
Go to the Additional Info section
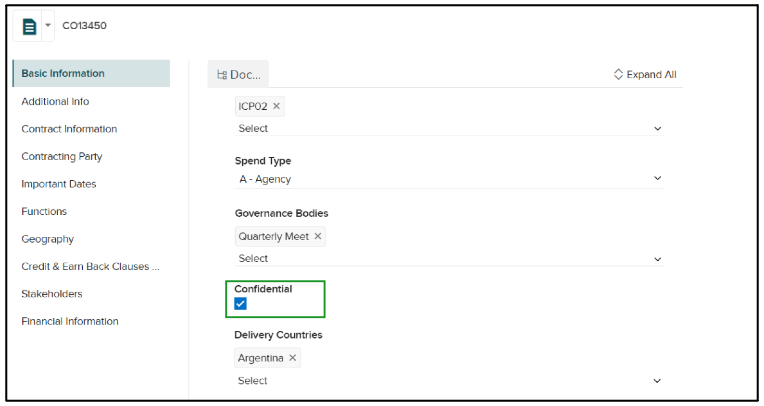[55, 101]
